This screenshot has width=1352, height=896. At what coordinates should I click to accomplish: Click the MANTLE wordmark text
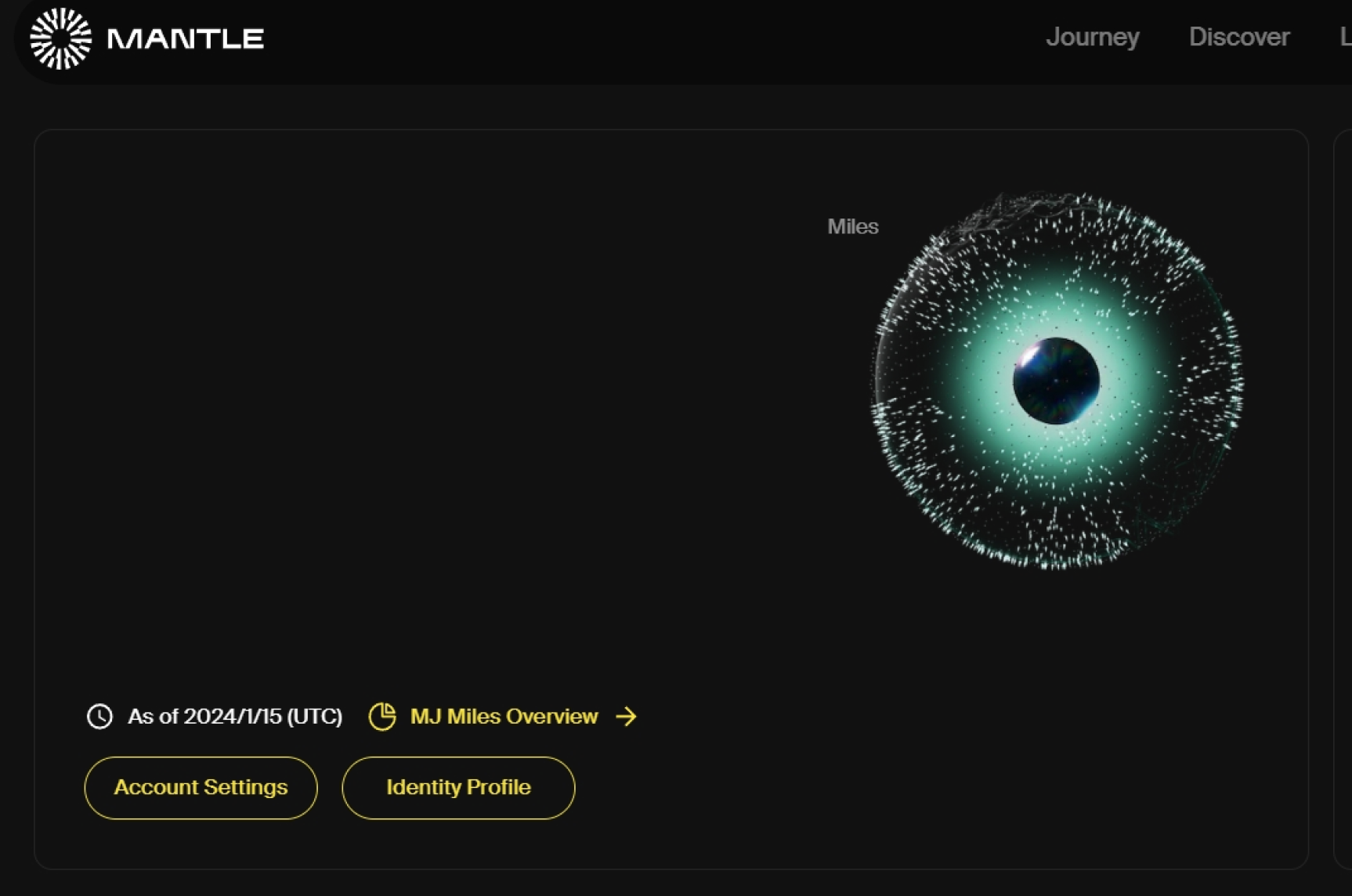point(186,39)
